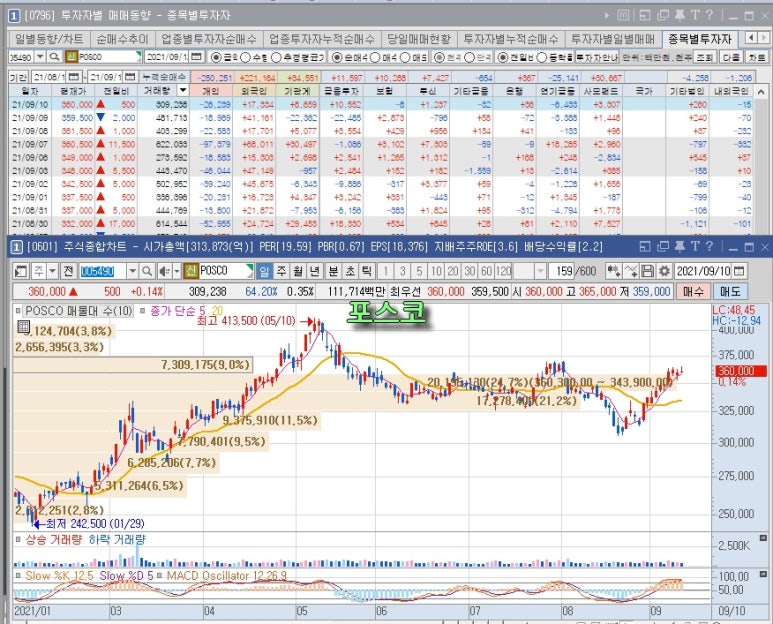Select the 매수 radio button
773x624 pixels.
pos(375,57)
